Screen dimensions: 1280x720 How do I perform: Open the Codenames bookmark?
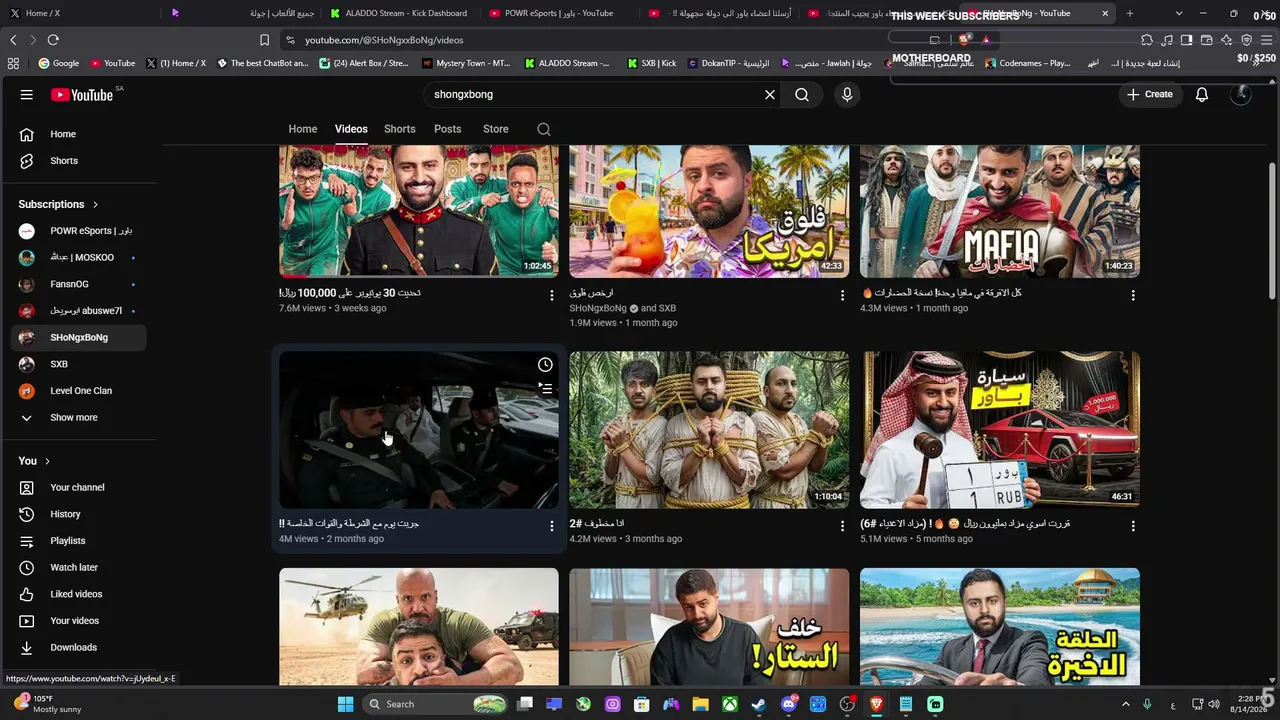click(x=1027, y=63)
